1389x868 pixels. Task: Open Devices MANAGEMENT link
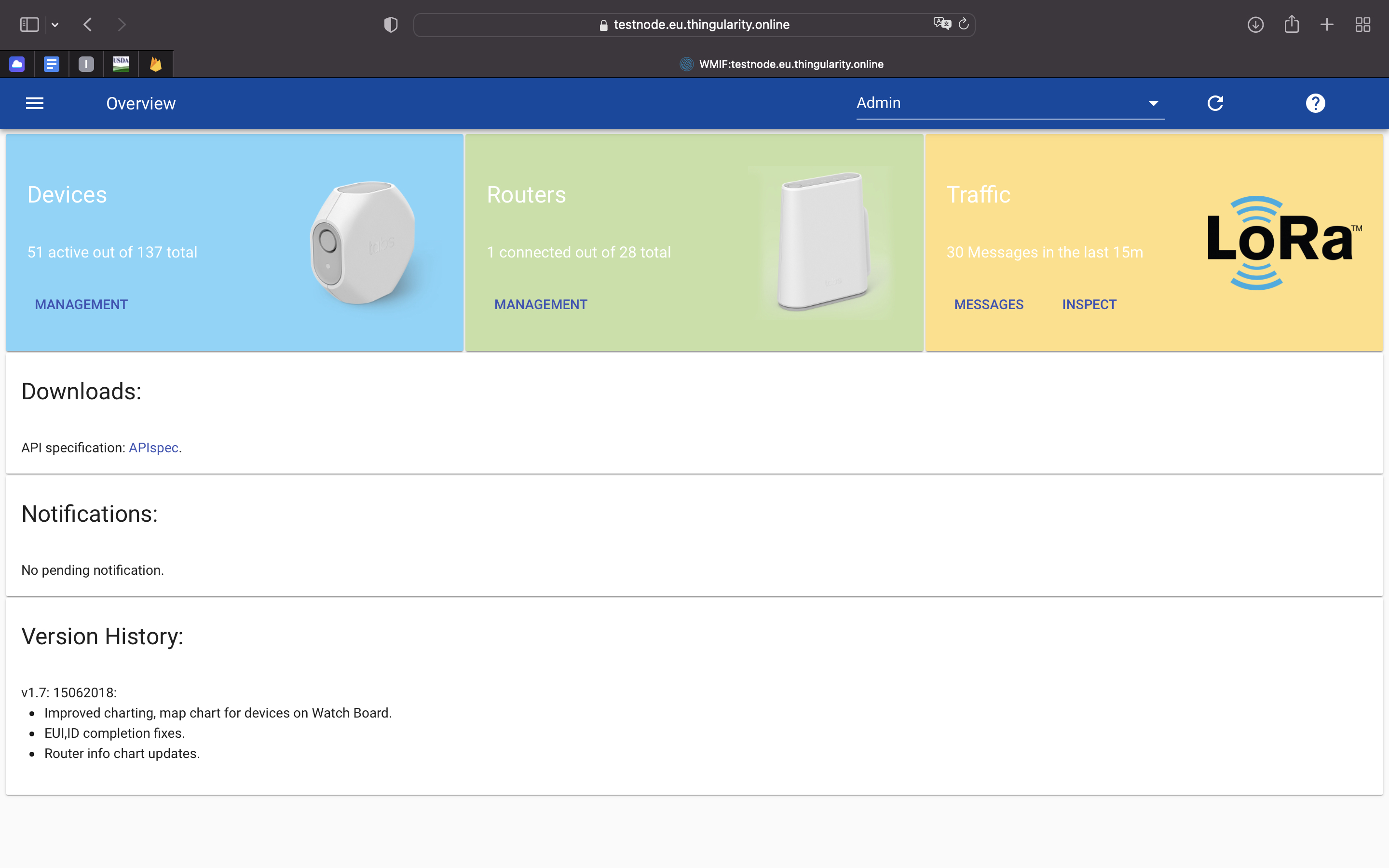click(x=81, y=304)
